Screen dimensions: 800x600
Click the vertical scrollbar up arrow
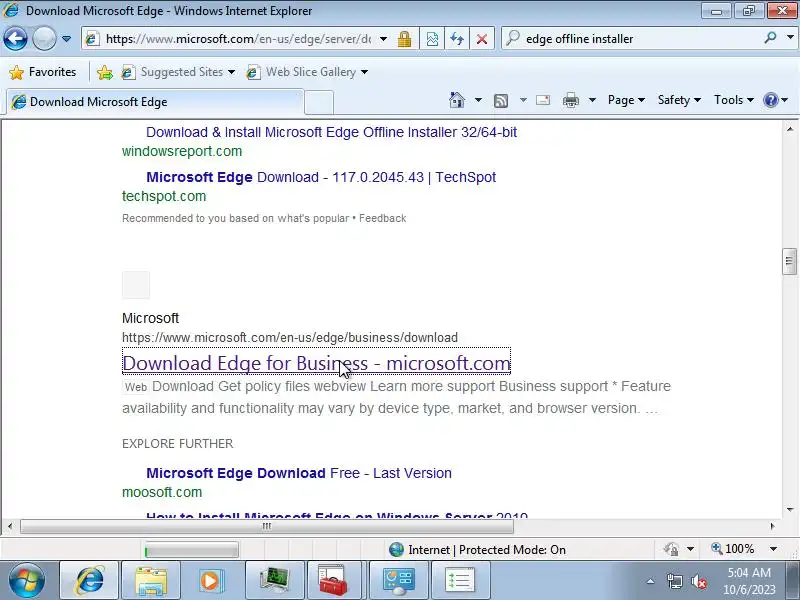789,129
